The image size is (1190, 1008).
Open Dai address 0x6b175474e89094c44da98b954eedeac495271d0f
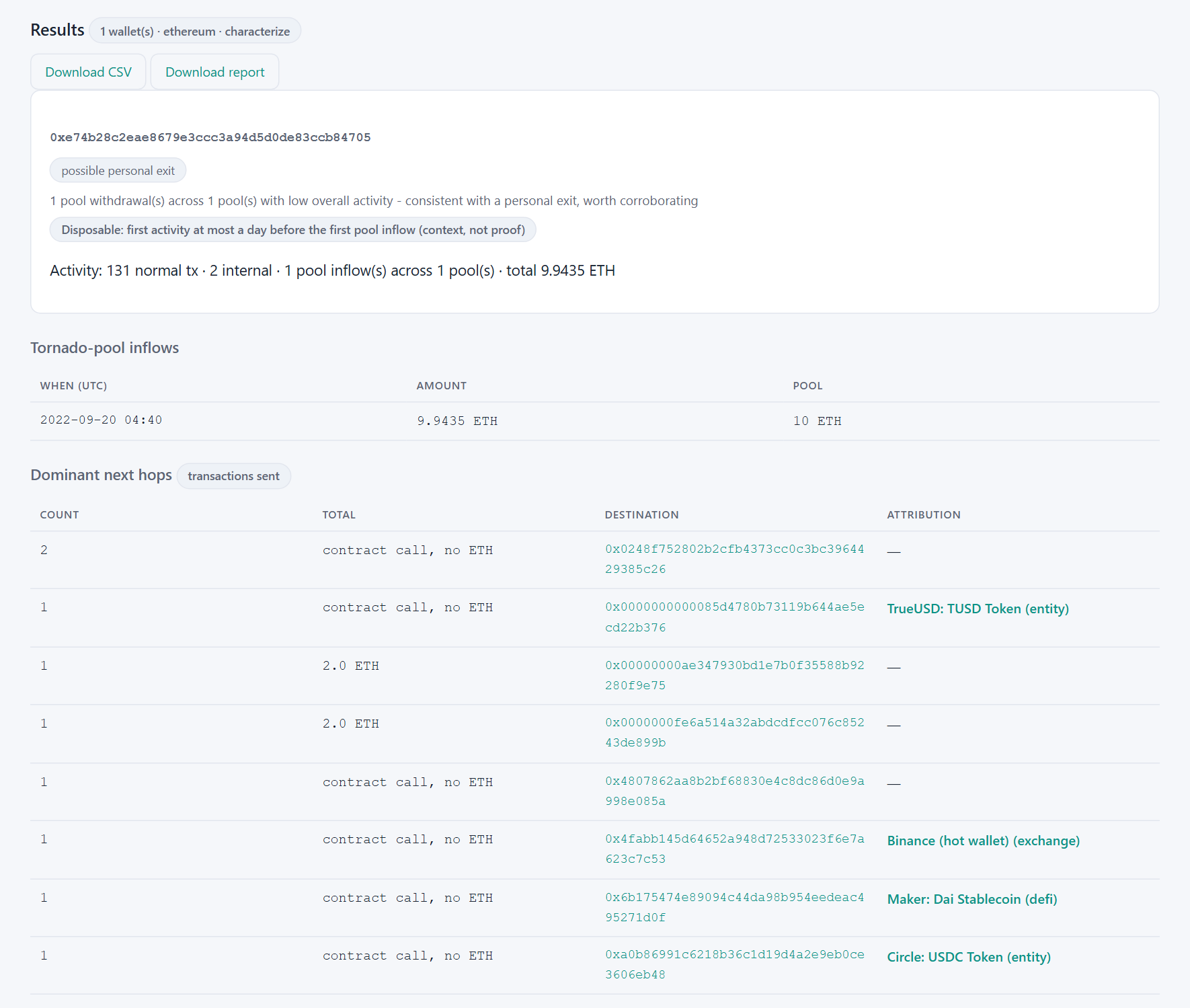point(735,907)
